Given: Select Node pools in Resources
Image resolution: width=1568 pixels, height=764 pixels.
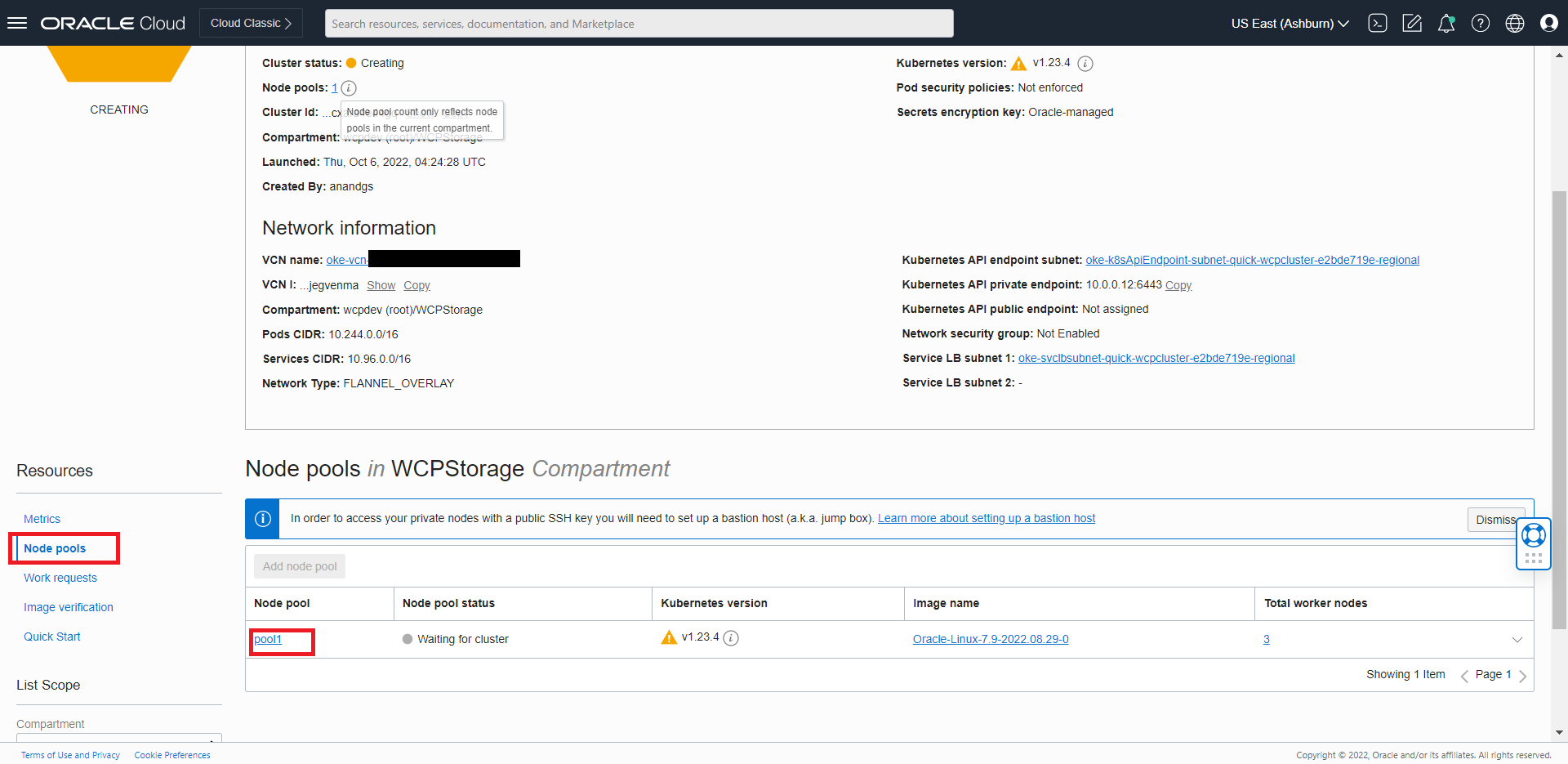Looking at the screenshot, I should (x=55, y=548).
